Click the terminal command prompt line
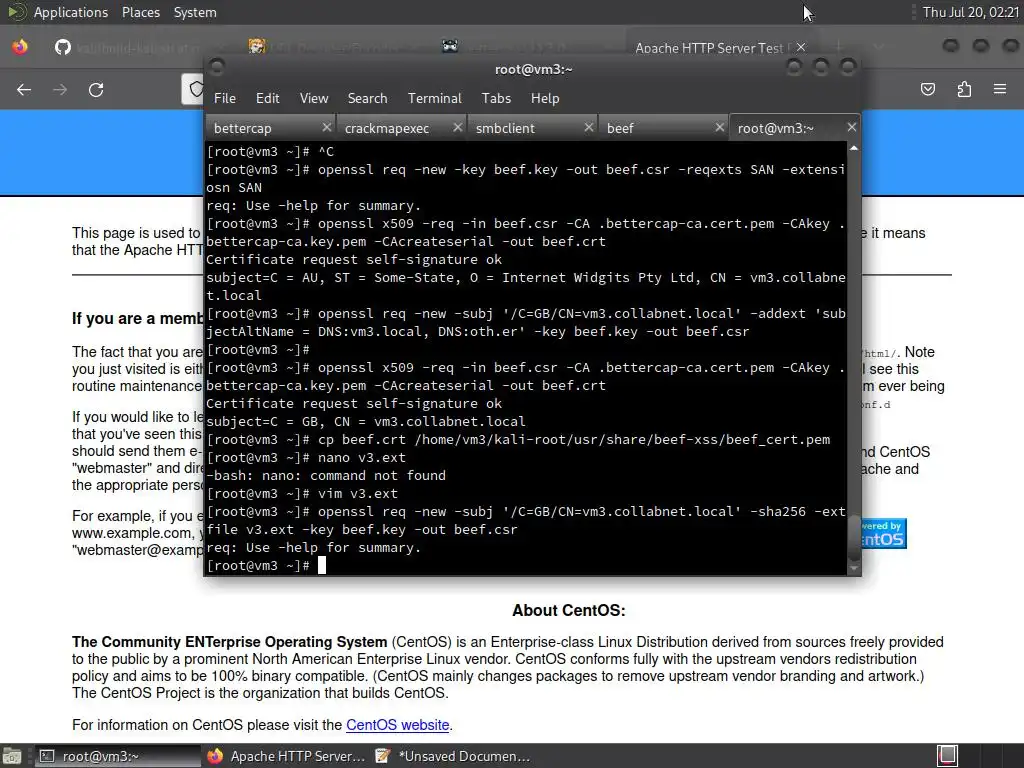 coord(525,566)
